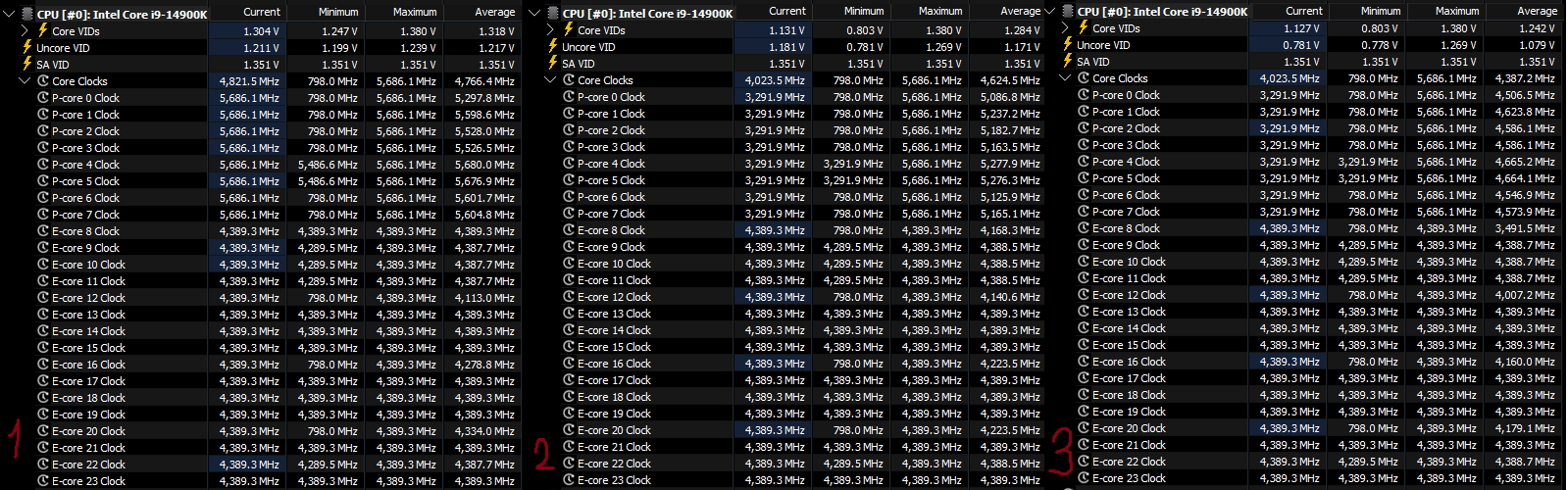
Task: Click the Core VIDs lightning icon in middle panel
Action: [568, 29]
